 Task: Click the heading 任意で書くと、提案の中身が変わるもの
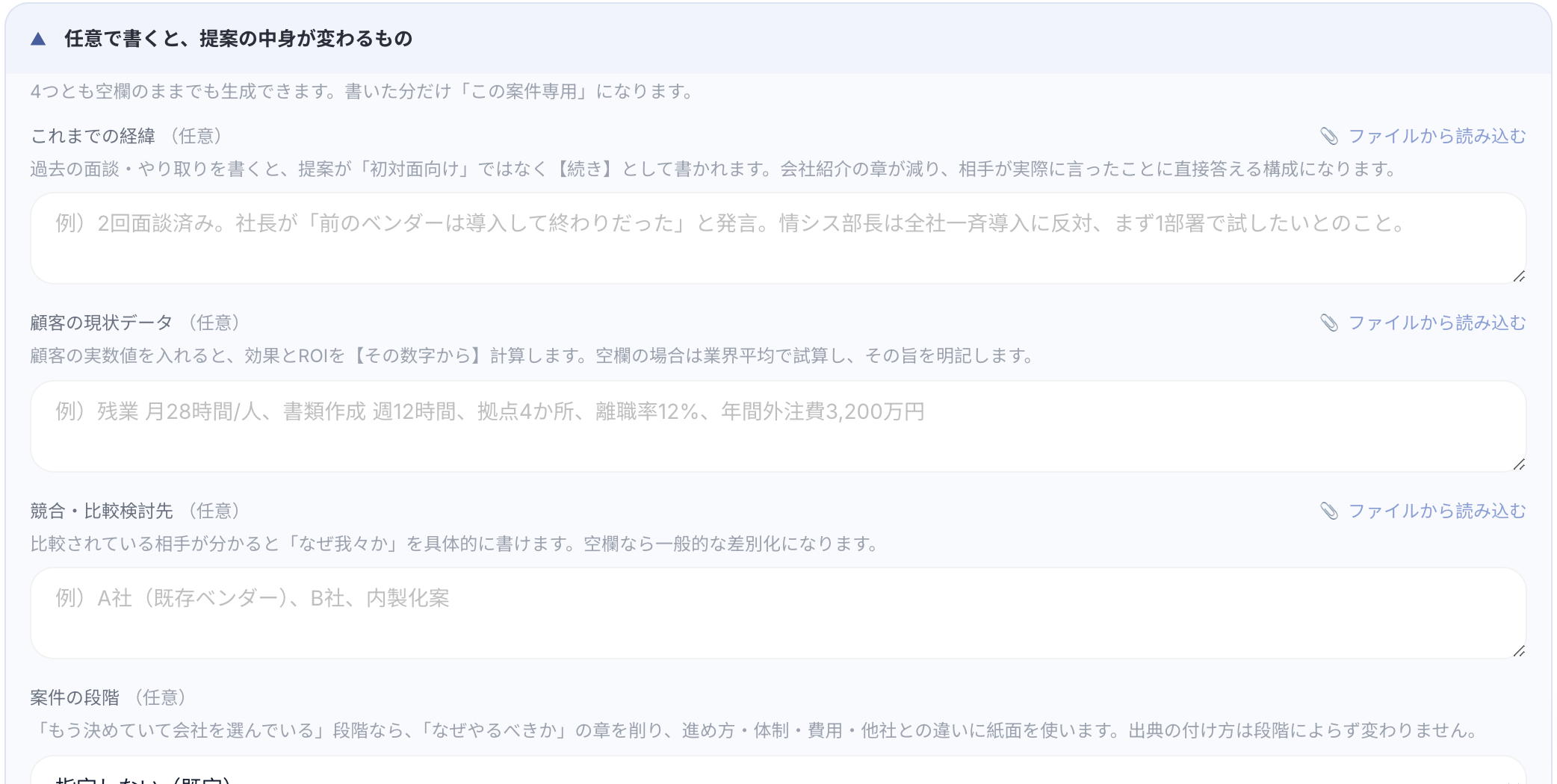tap(238, 39)
